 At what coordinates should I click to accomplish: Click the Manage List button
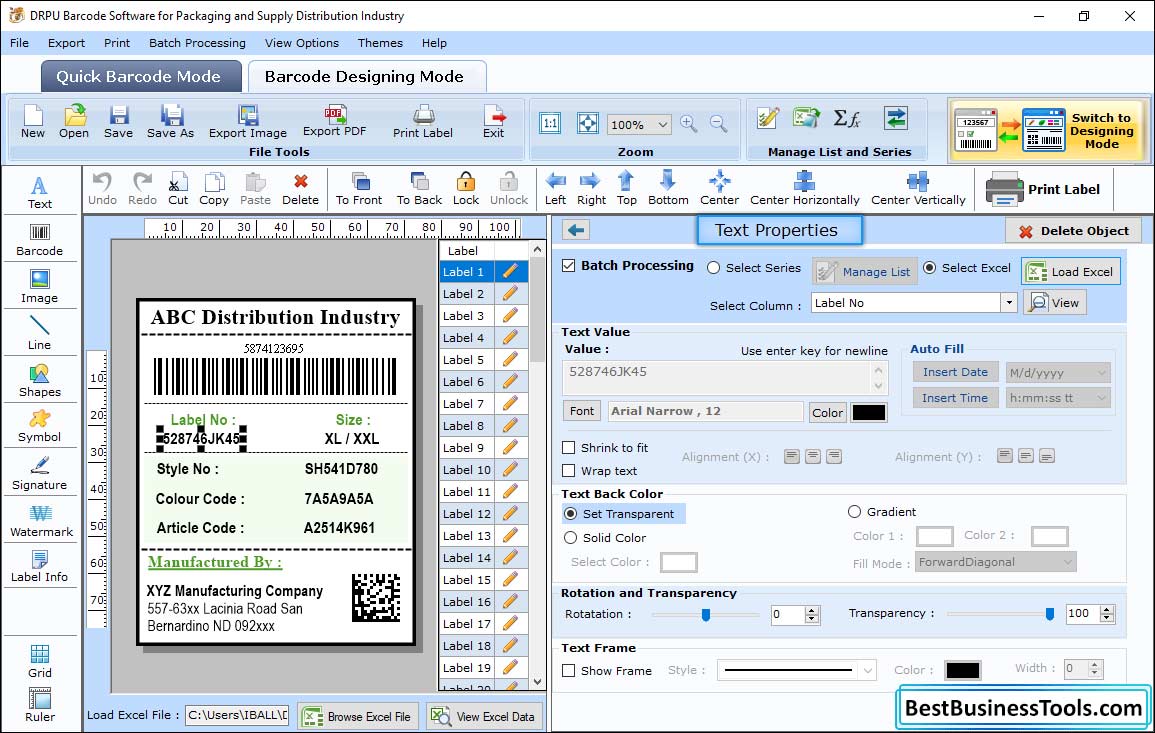tap(865, 272)
